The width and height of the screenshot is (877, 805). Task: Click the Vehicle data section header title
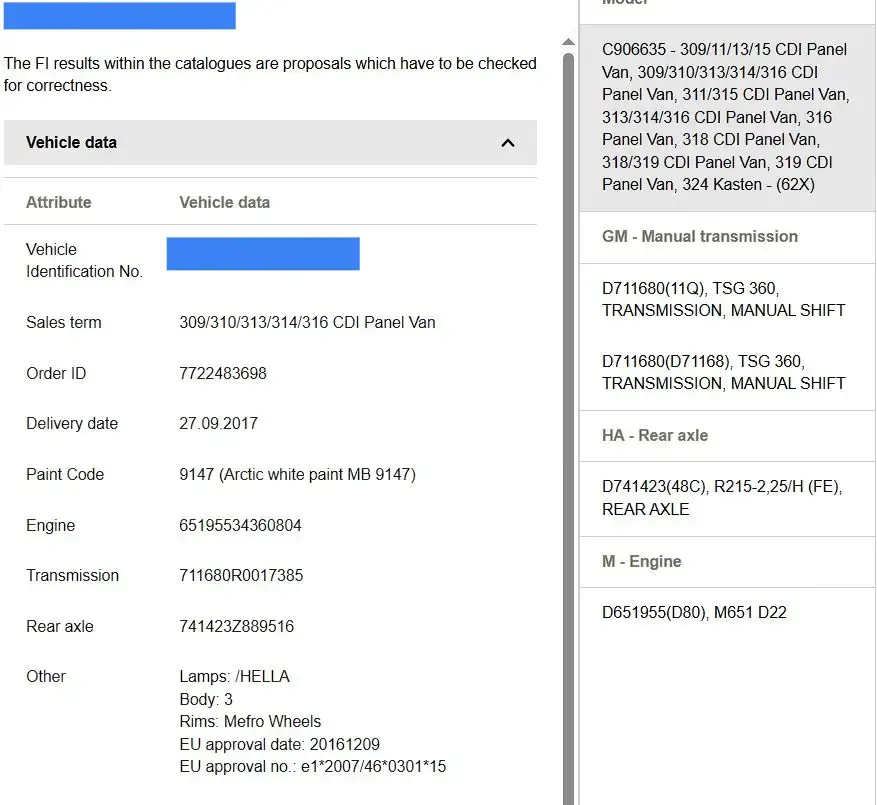[x=72, y=142]
